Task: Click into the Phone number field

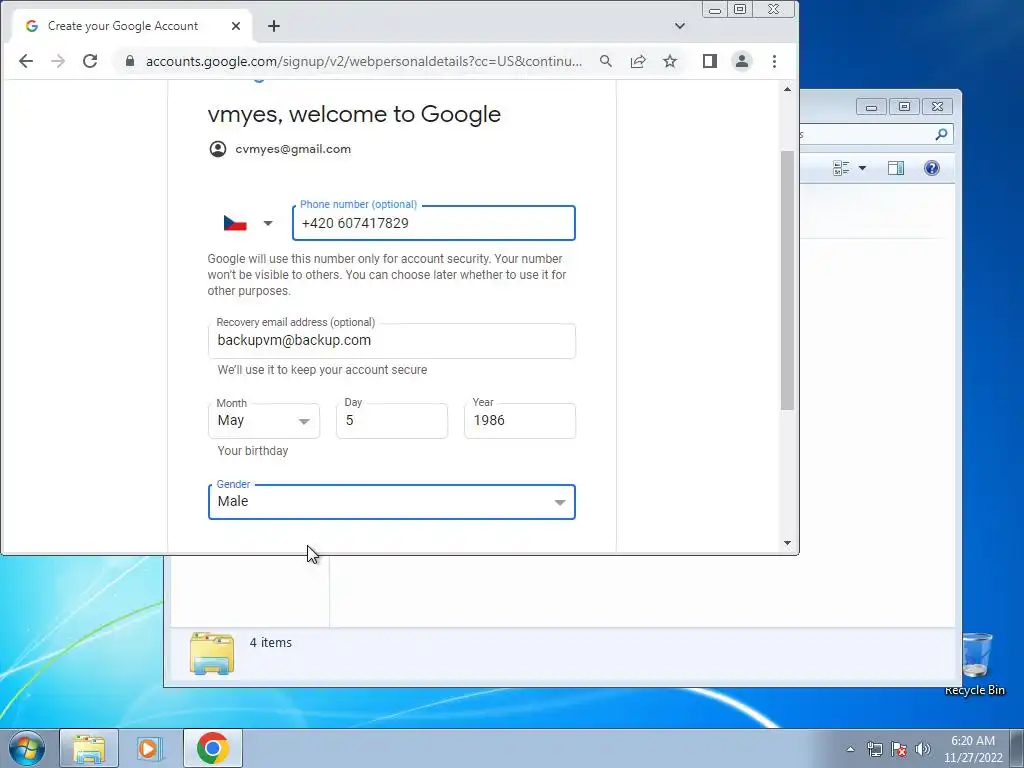Action: [x=434, y=223]
